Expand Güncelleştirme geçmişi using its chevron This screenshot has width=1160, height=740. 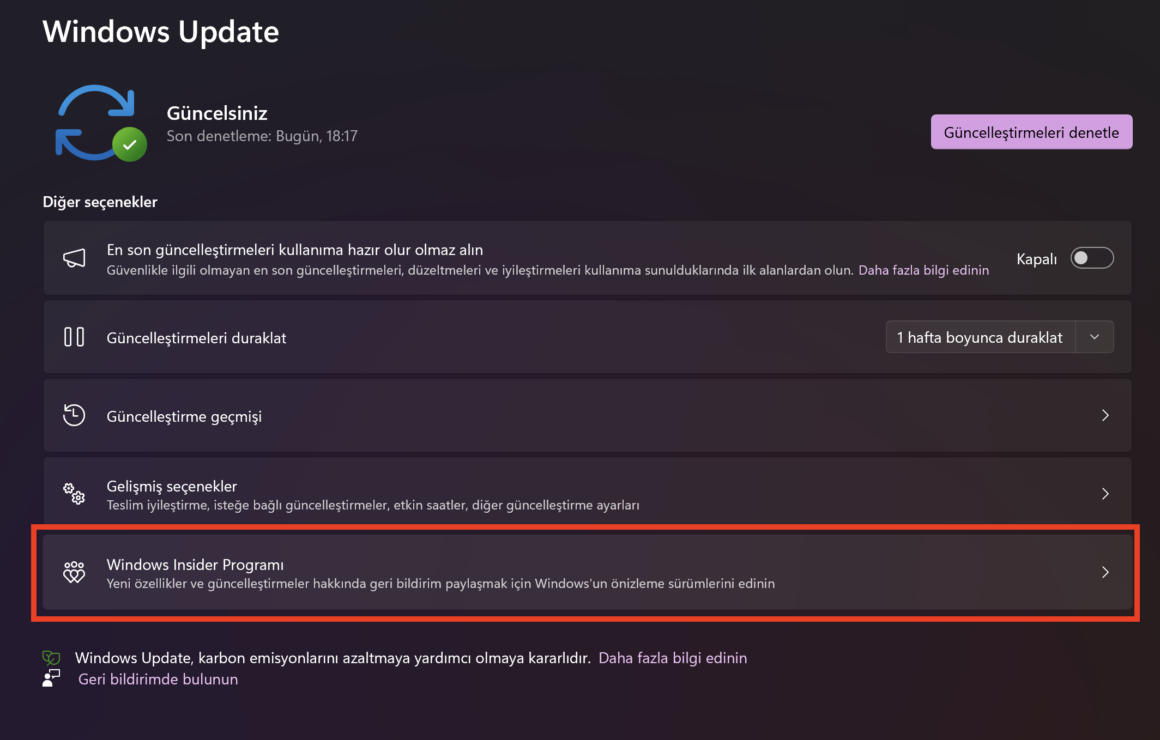click(1105, 416)
